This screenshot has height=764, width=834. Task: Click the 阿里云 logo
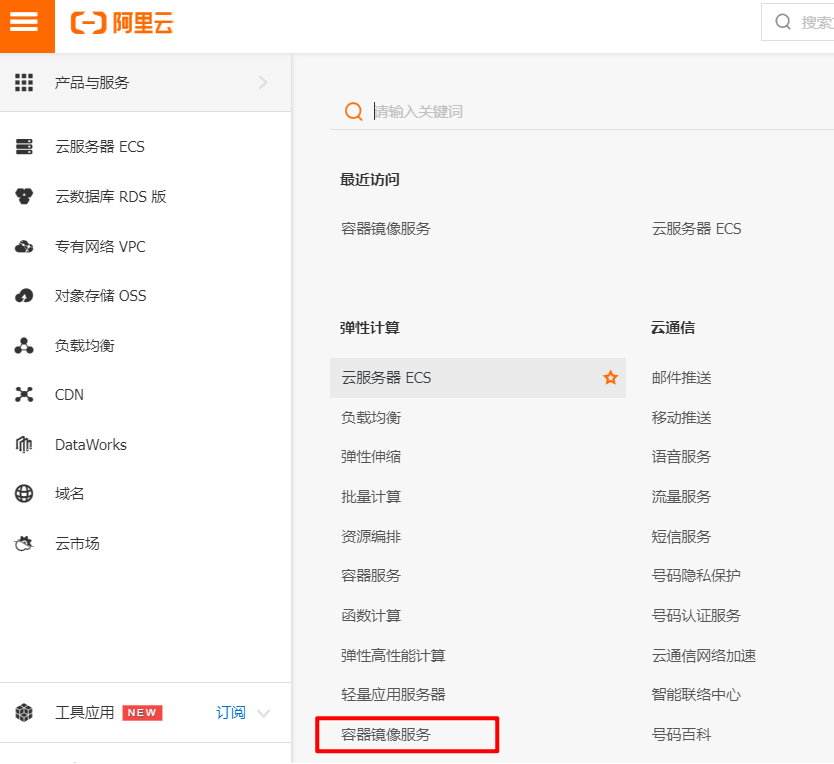(x=122, y=23)
